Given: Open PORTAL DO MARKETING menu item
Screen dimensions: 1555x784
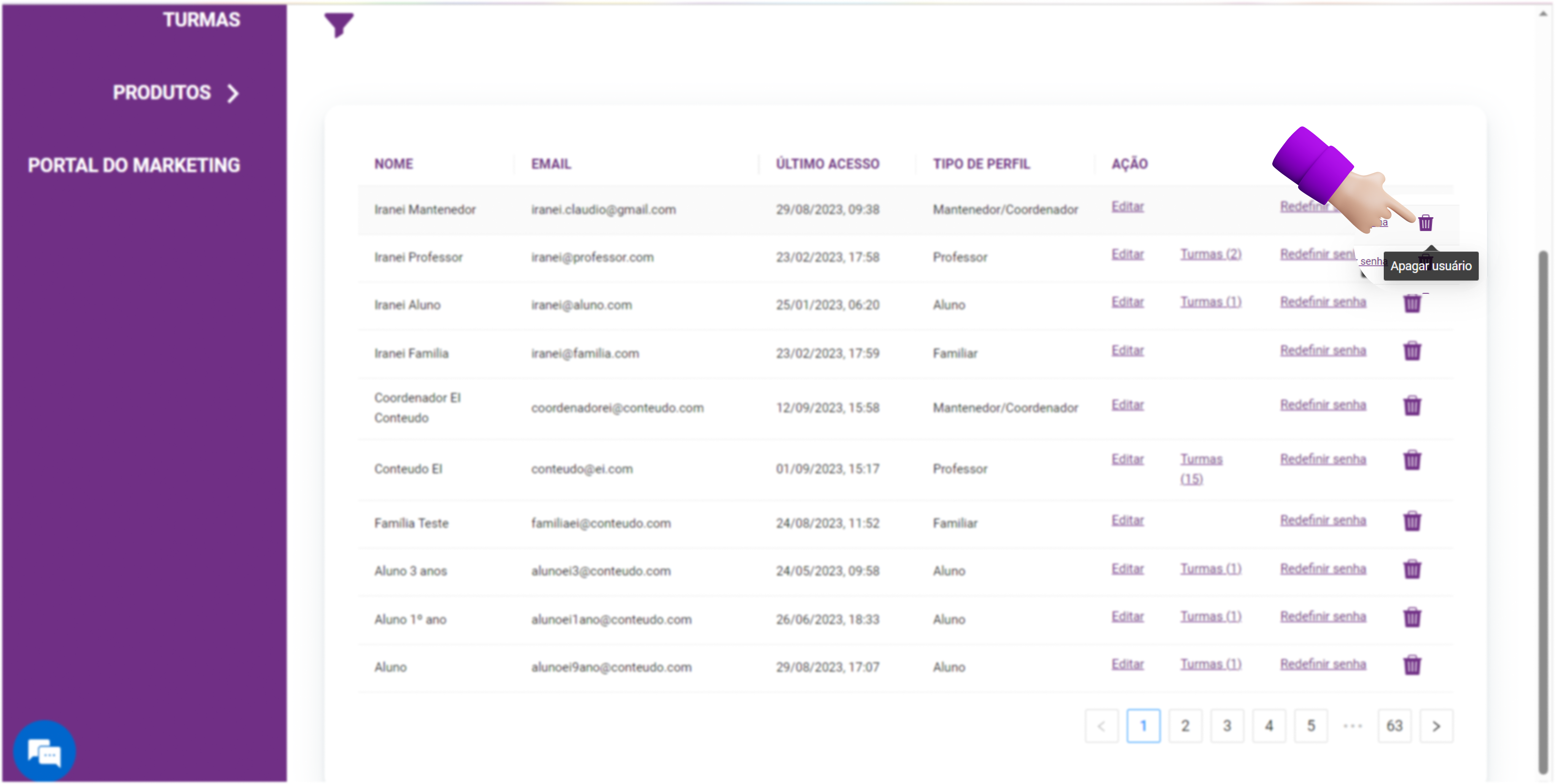Looking at the screenshot, I should [x=134, y=165].
